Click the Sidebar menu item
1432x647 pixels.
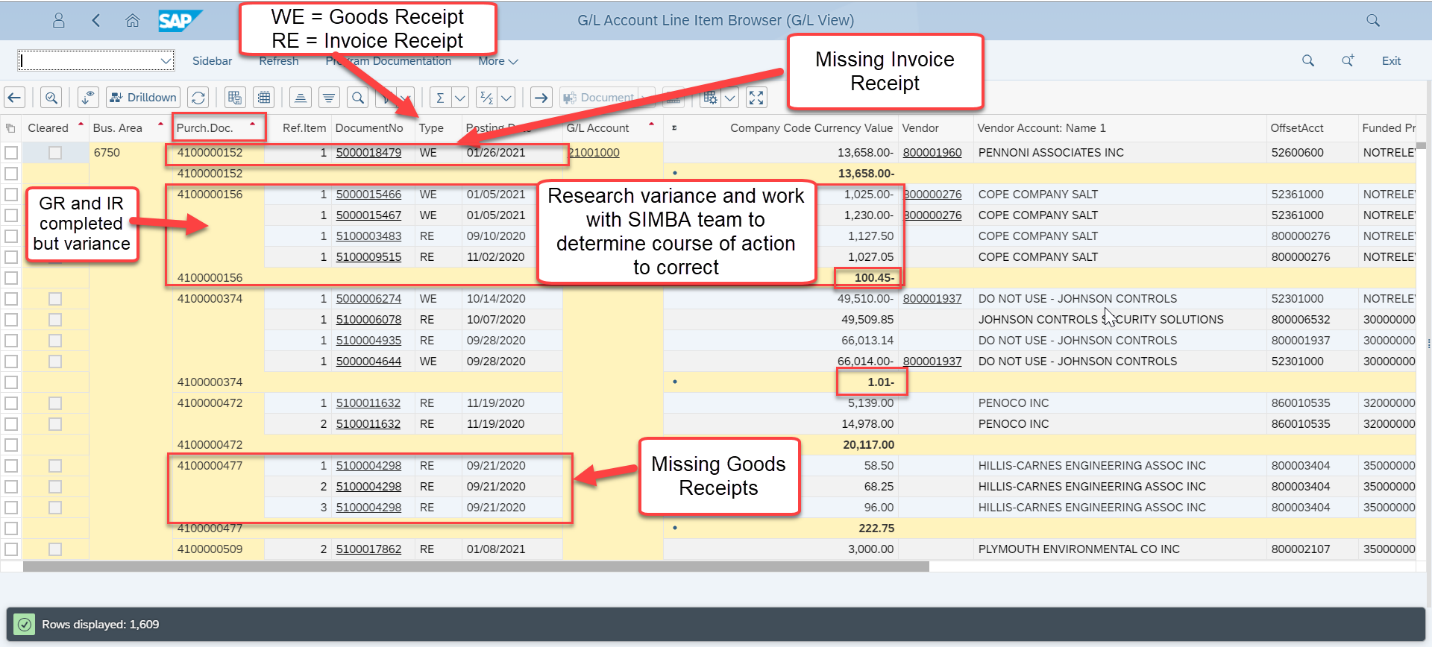coord(212,61)
